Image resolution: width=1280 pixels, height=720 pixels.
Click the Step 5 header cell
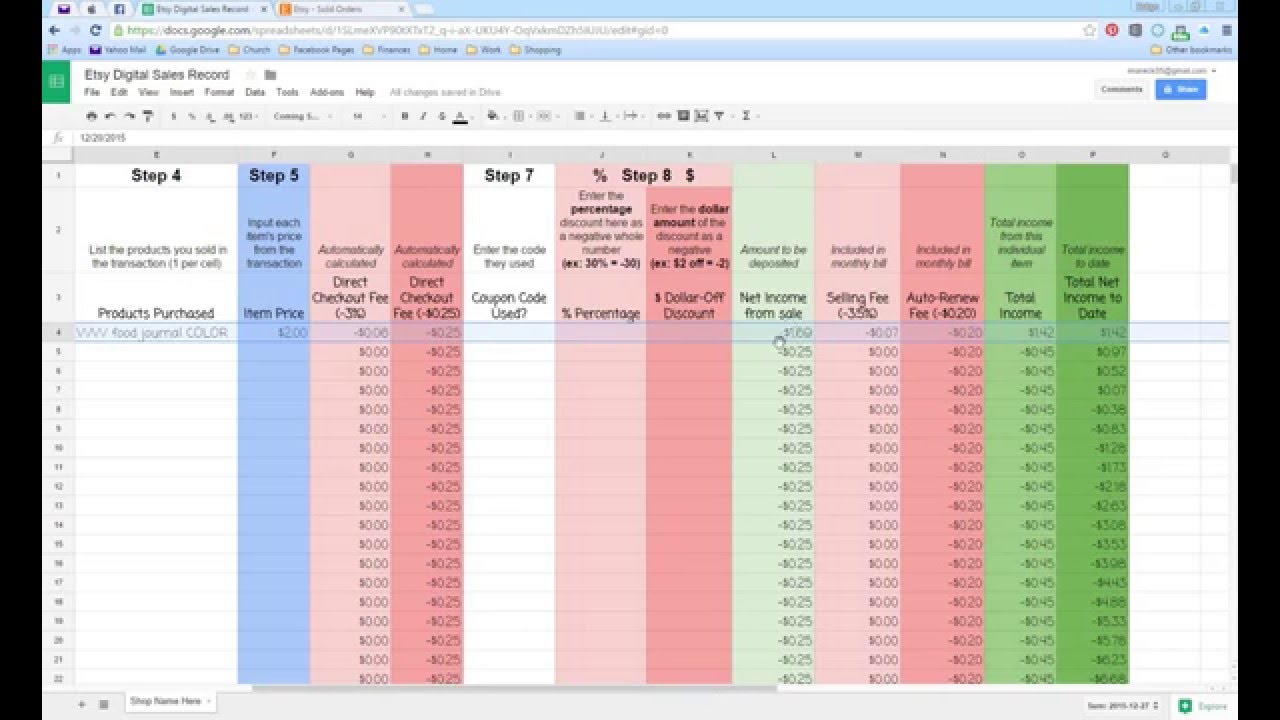pos(274,175)
